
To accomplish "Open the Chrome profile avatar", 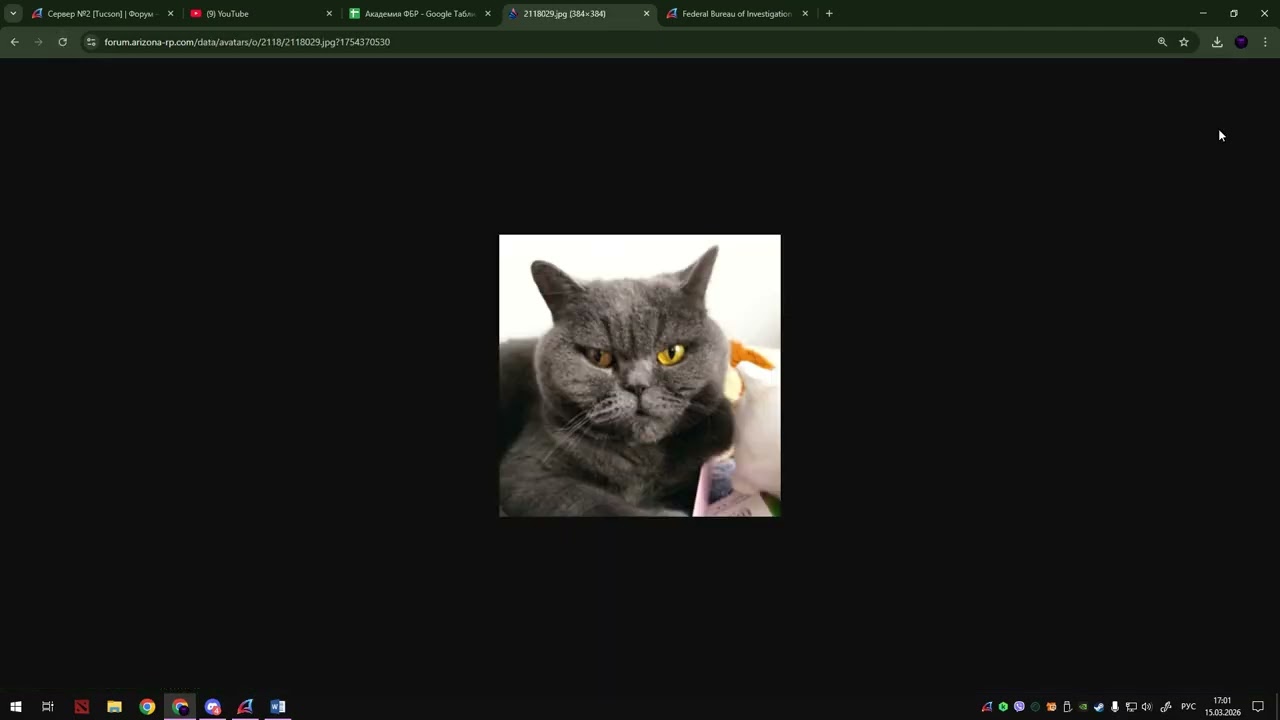I will click(x=1241, y=42).
